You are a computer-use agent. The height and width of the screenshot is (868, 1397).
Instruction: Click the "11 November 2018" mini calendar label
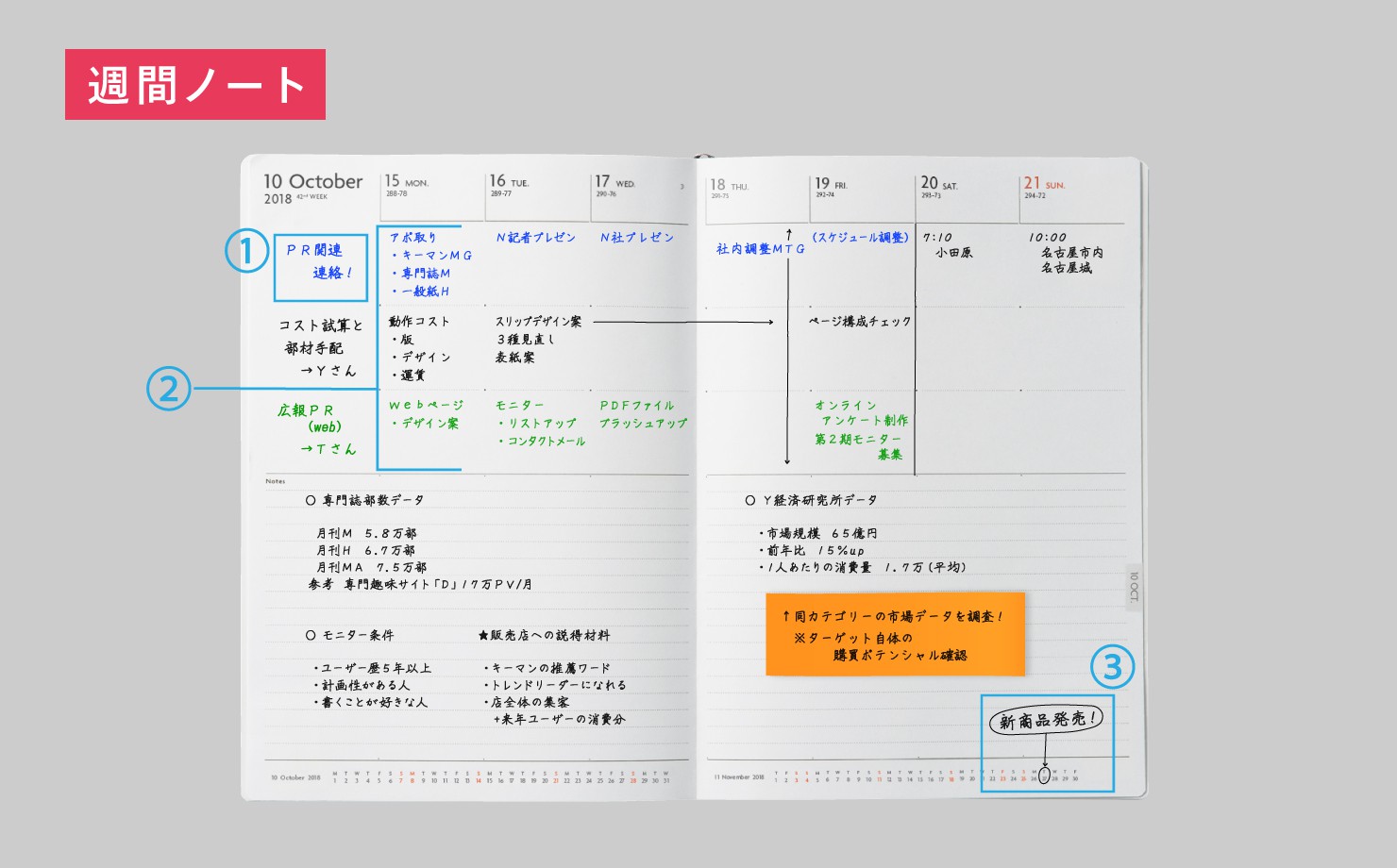tap(739, 777)
